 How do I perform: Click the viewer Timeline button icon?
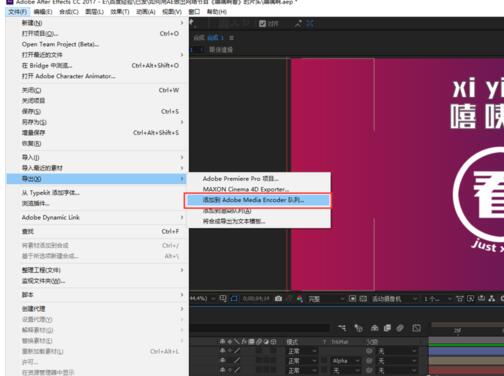click(x=481, y=298)
